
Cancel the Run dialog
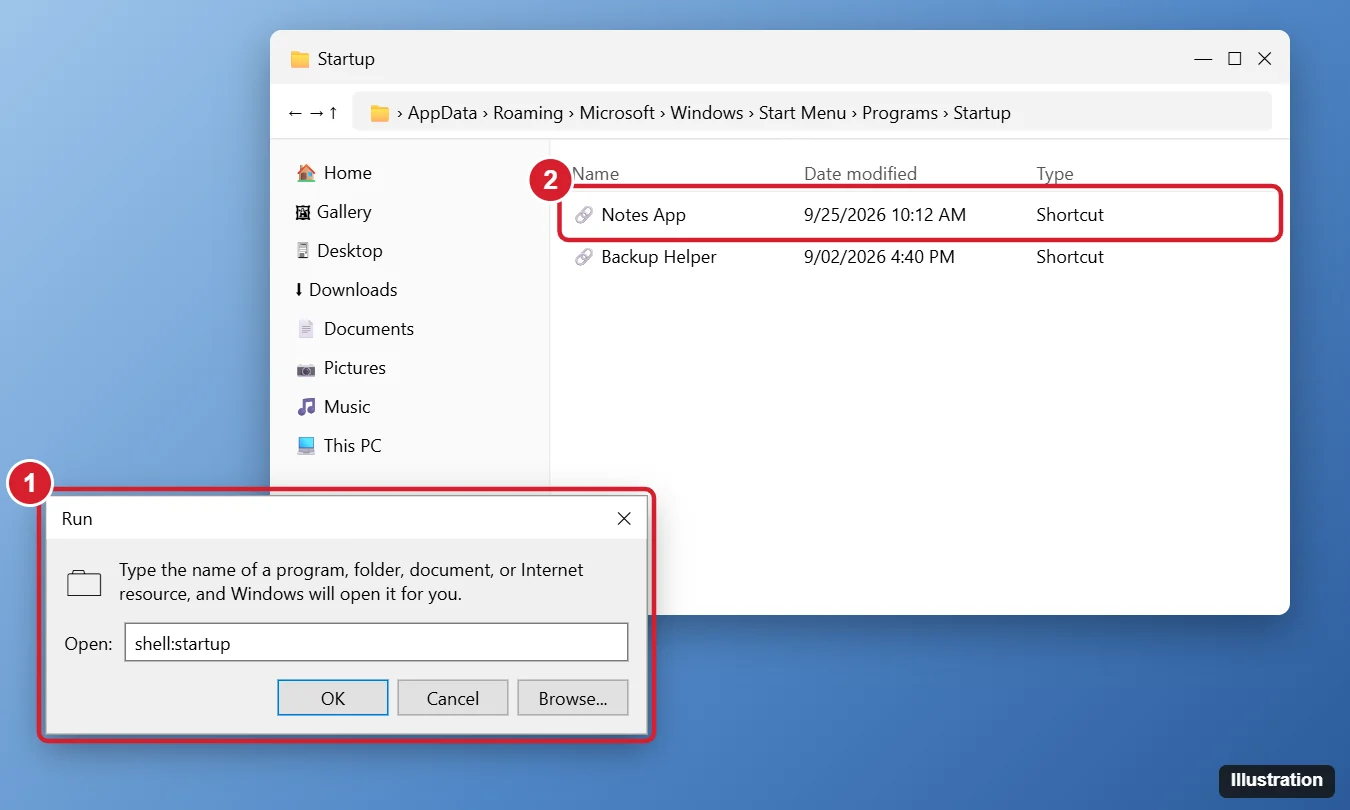pyautogui.click(x=453, y=698)
